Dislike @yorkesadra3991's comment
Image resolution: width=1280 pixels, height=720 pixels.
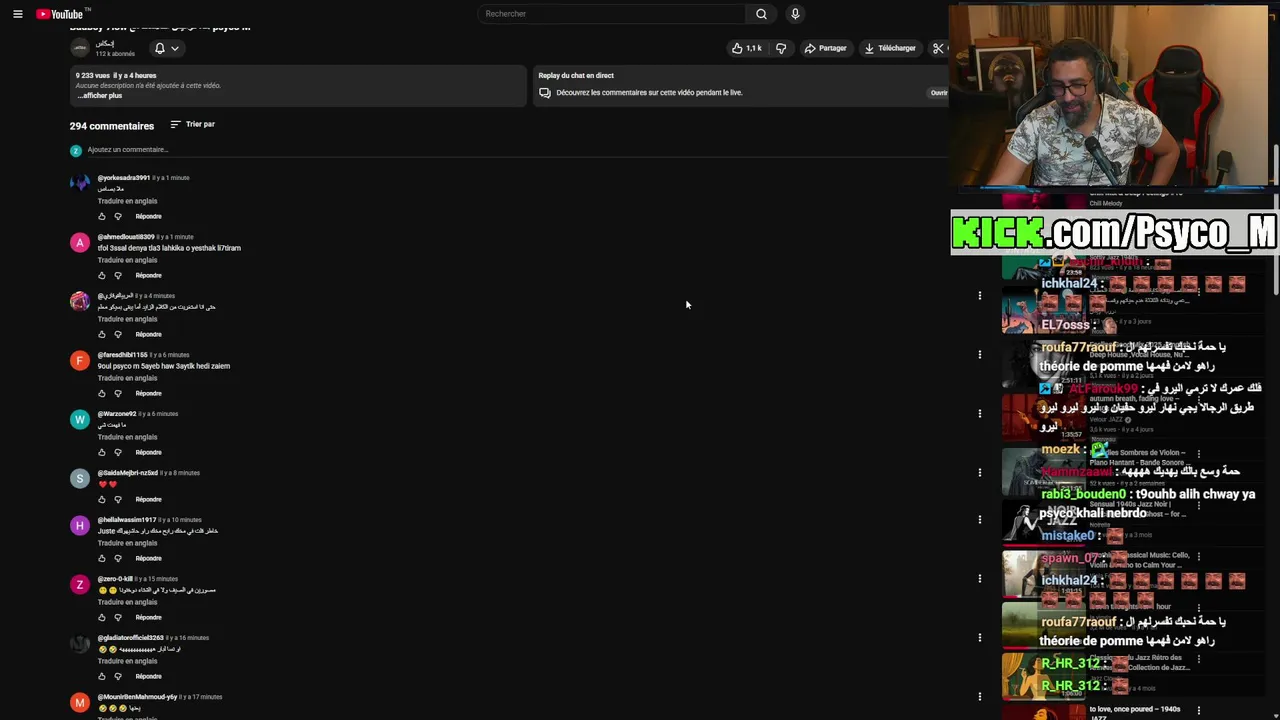(117, 216)
